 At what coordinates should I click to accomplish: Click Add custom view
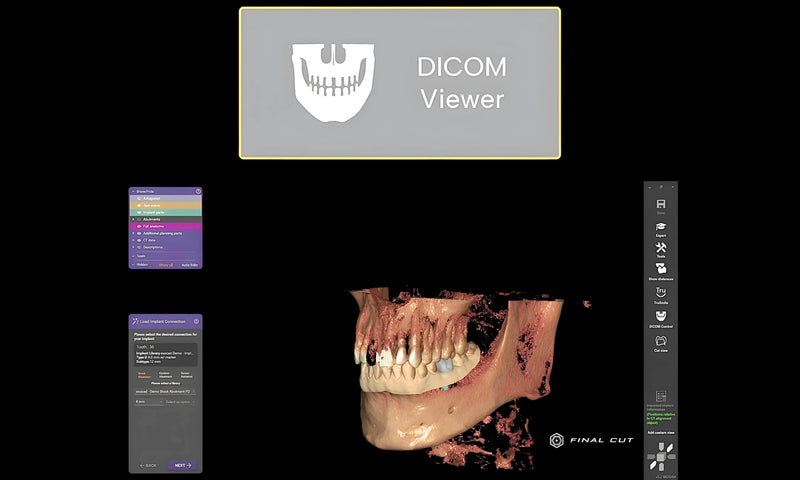(661, 433)
